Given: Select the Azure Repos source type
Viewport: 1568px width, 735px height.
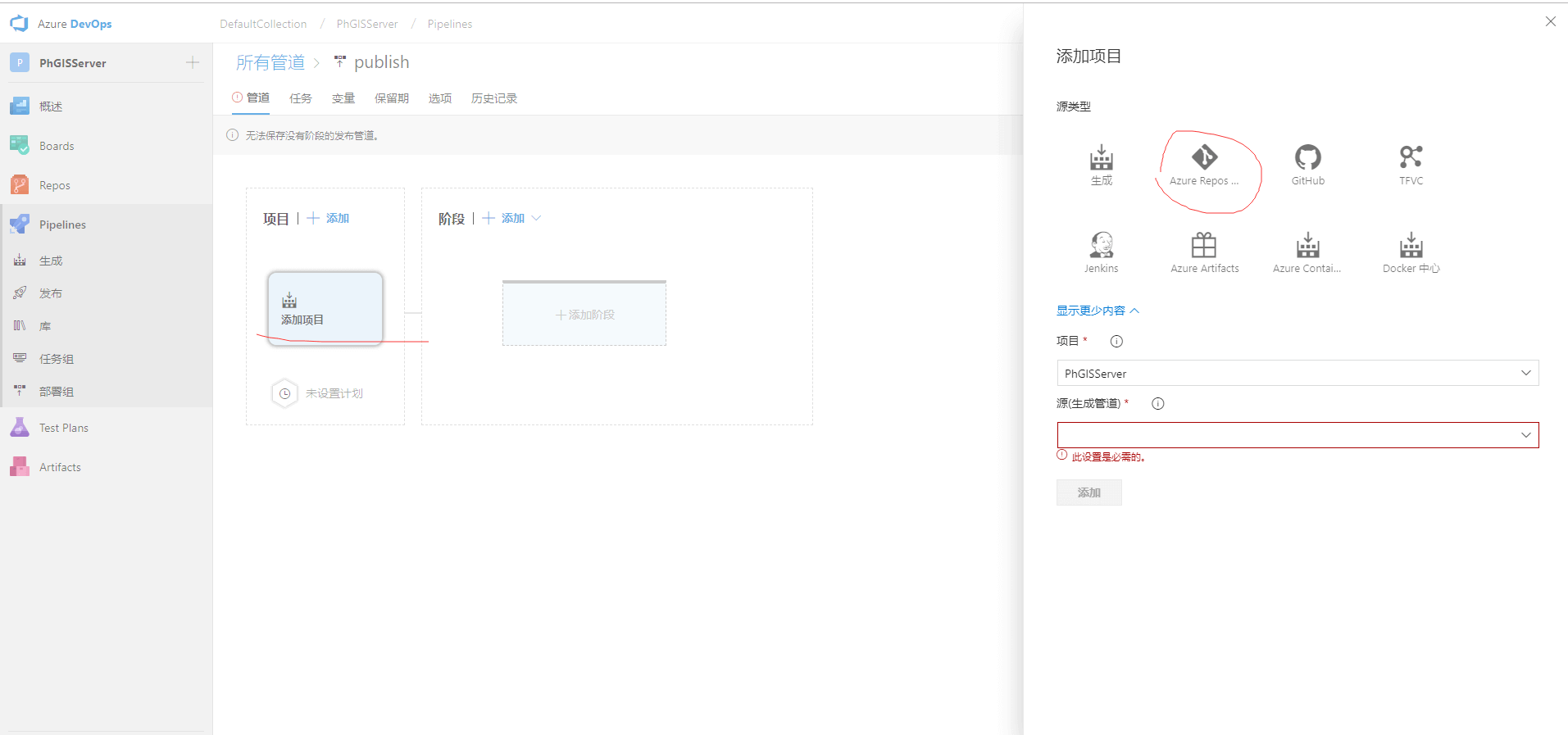Looking at the screenshot, I should (x=1203, y=165).
